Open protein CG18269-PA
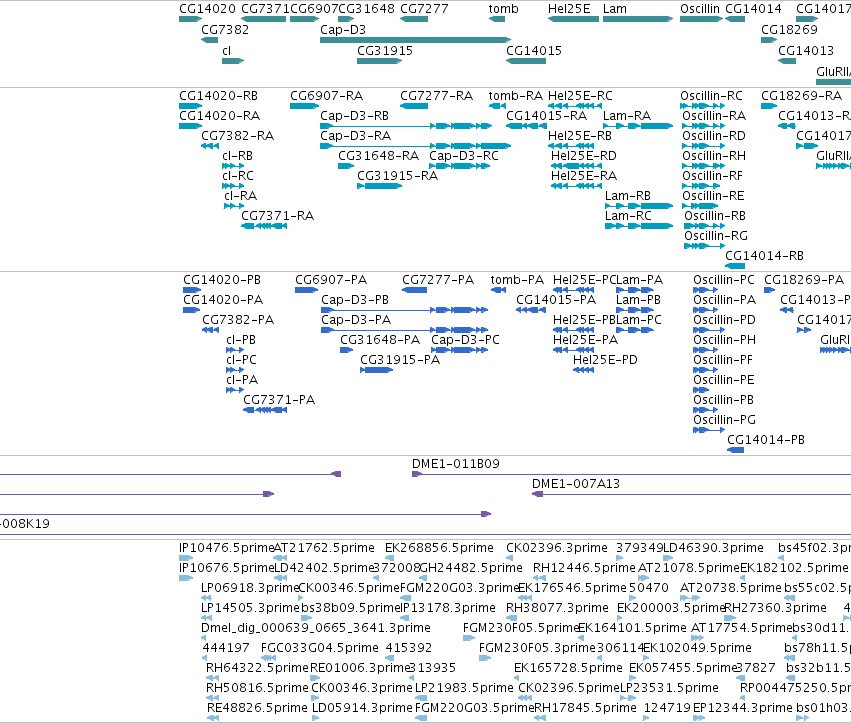 (804, 280)
